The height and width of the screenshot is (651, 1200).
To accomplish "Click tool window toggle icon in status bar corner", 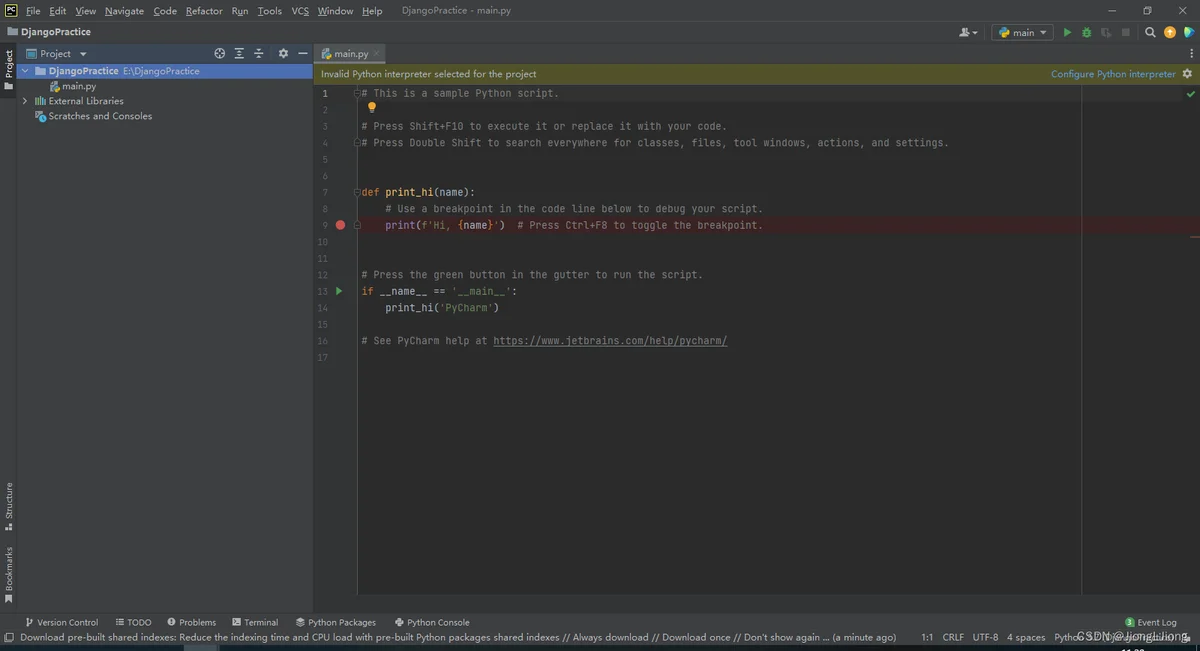I will 9,637.
